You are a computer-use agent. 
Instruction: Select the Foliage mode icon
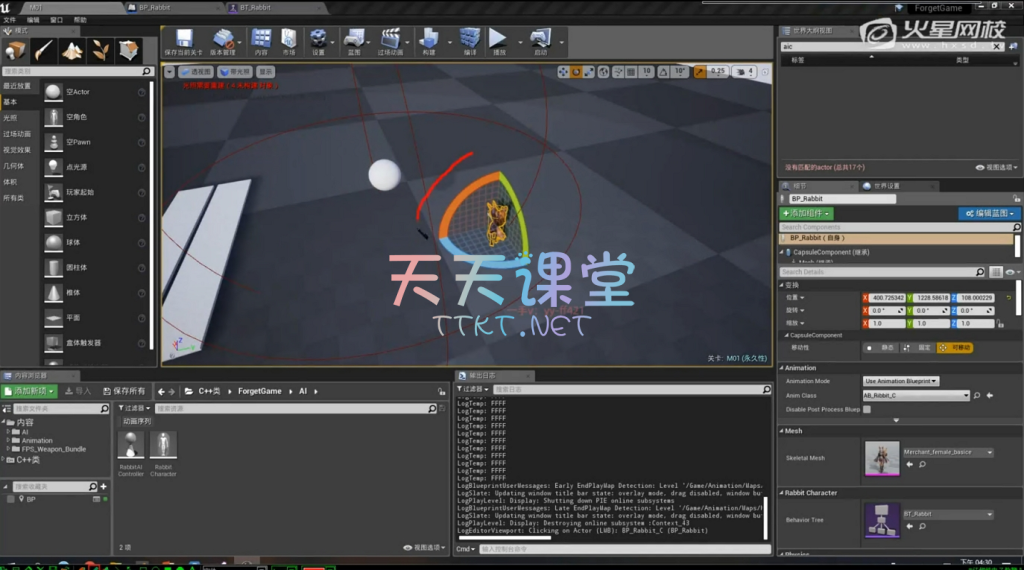[100, 50]
